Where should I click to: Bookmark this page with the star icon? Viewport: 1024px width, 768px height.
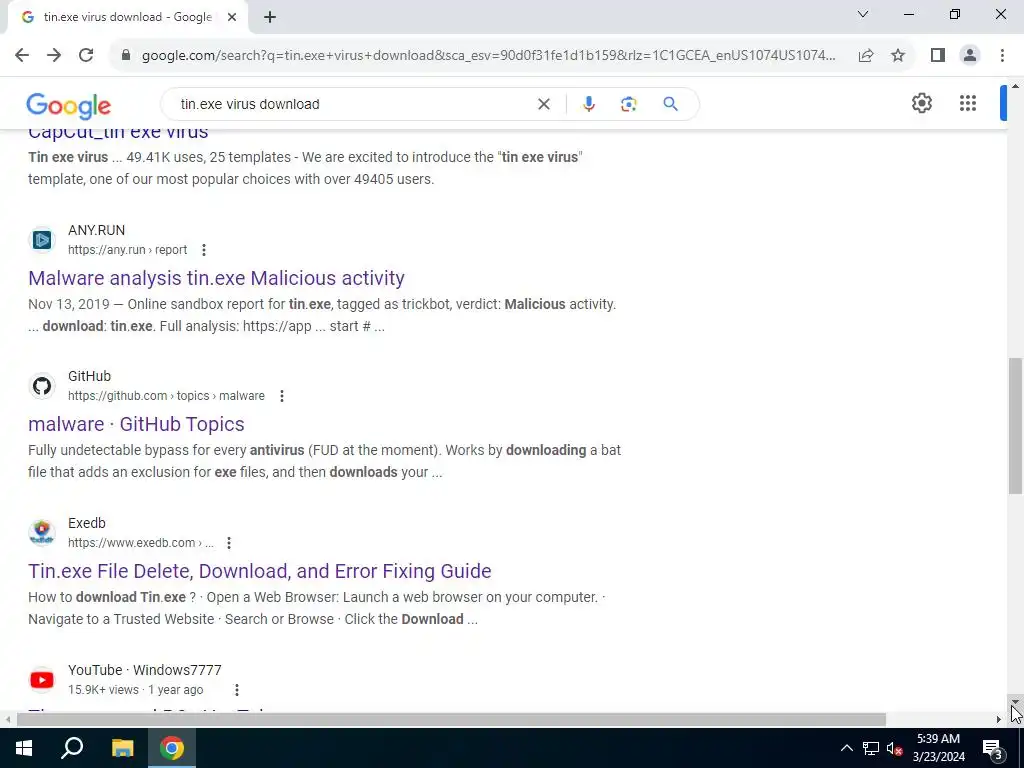pyautogui.click(x=898, y=56)
